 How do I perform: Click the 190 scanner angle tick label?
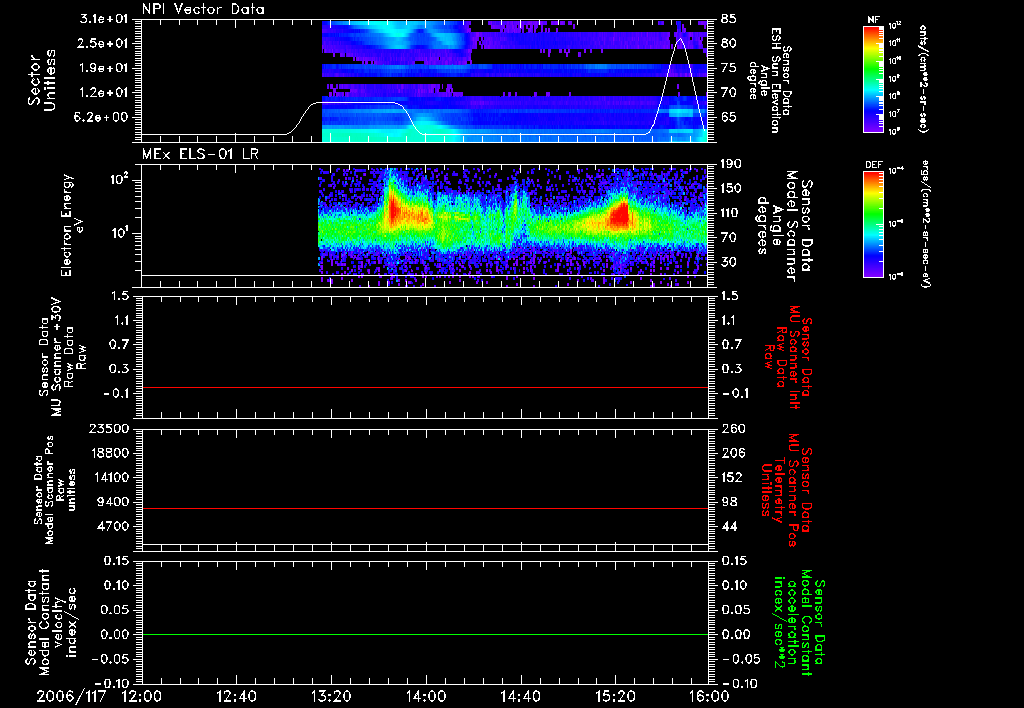[x=732, y=164]
